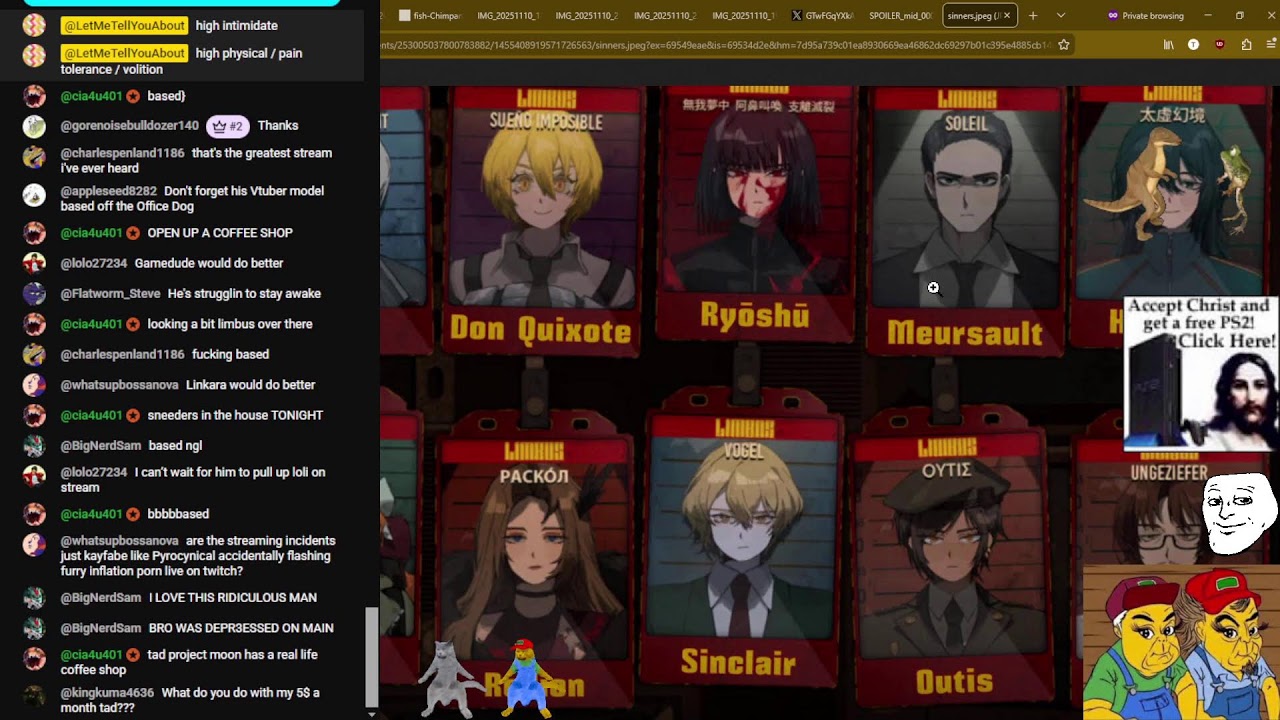Click the #2 crown badge beside gorenoisebulldozer140

(x=228, y=126)
